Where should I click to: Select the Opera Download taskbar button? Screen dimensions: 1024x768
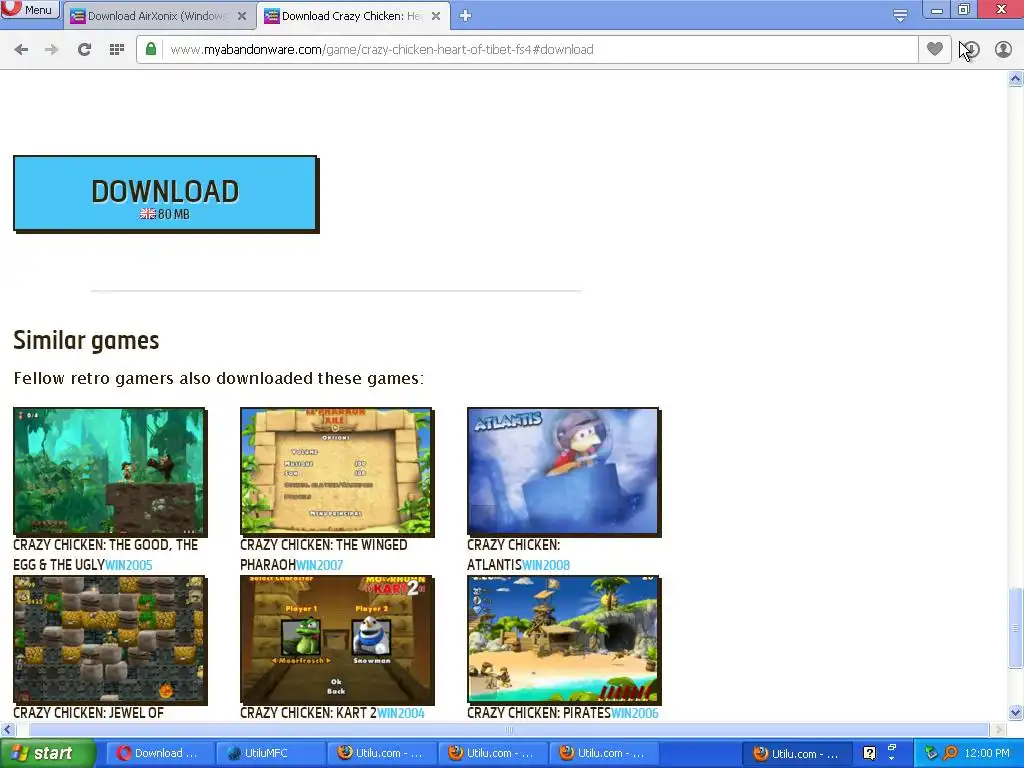(x=159, y=753)
